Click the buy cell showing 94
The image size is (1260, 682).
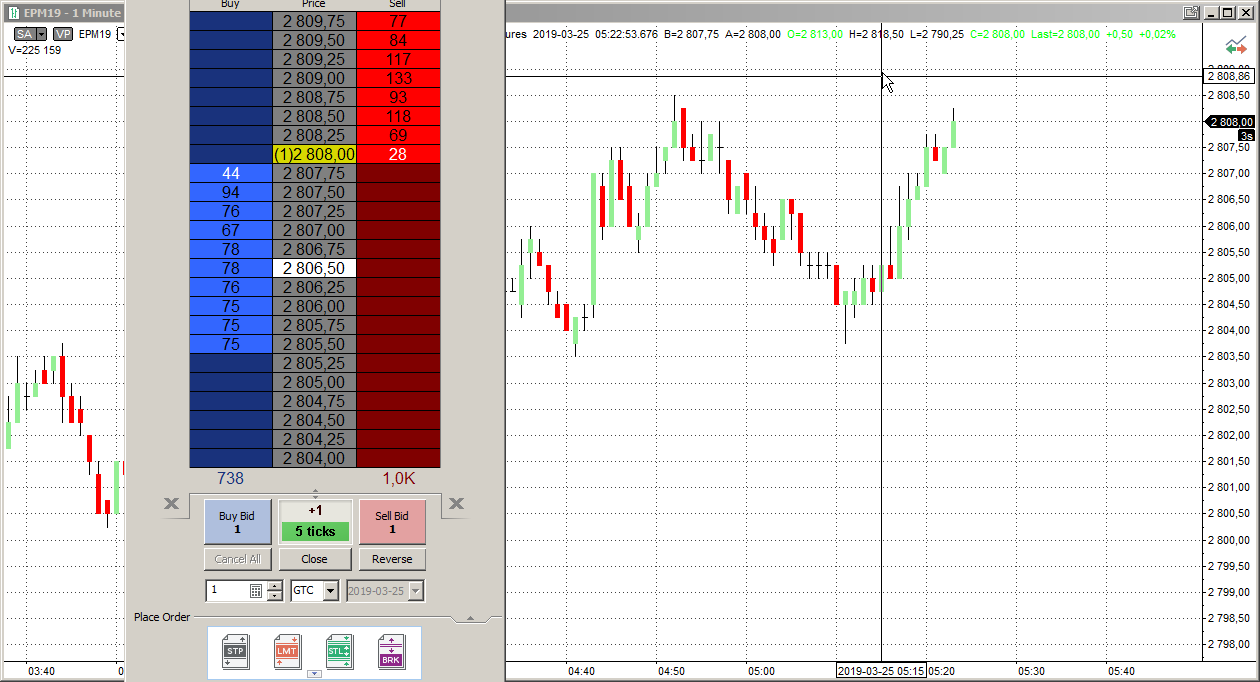tap(231, 192)
